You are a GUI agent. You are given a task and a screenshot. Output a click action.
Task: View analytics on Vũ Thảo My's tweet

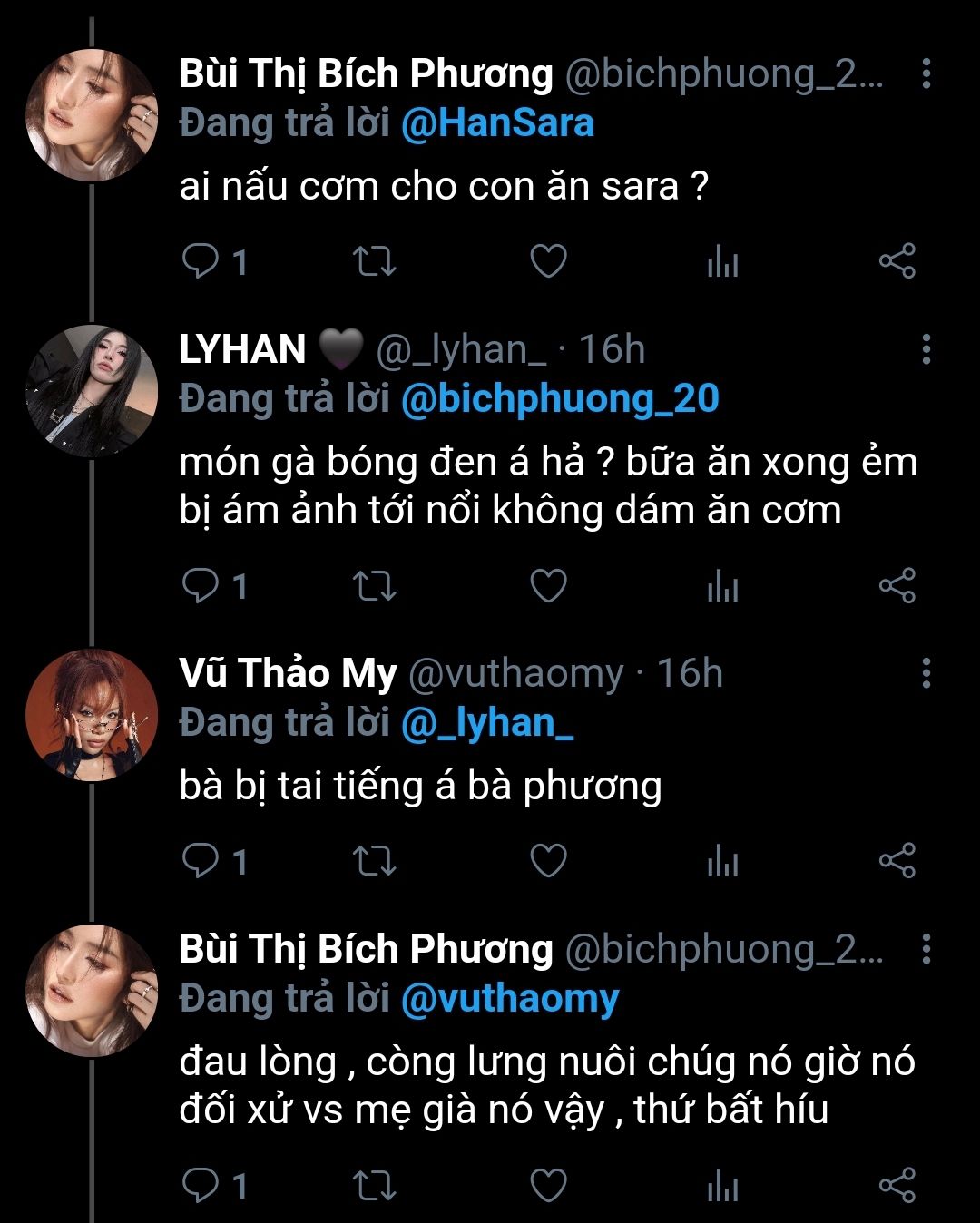[x=722, y=861]
